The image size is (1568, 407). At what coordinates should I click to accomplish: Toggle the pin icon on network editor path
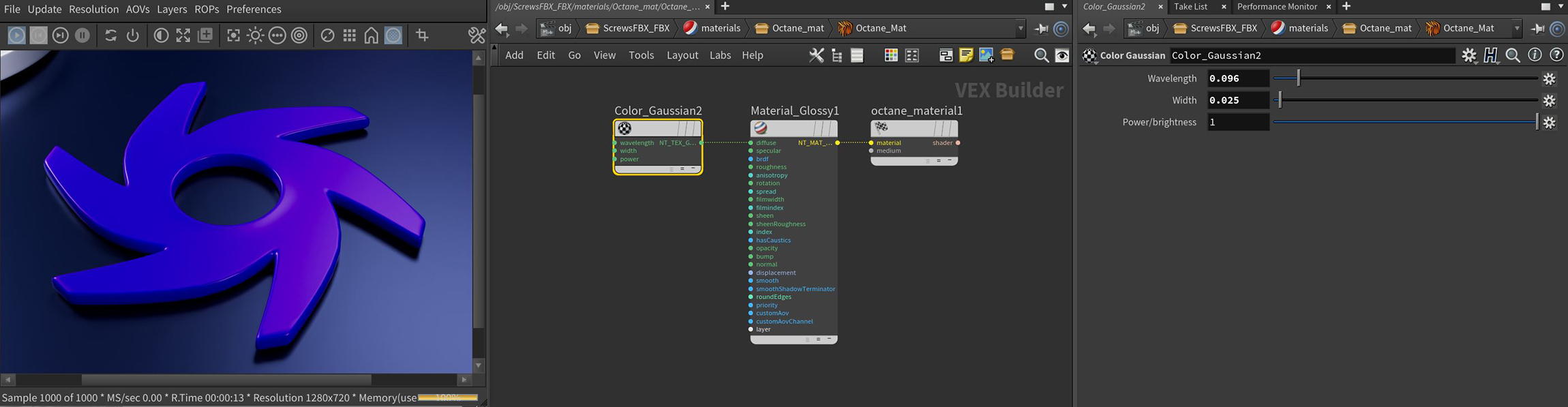coord(1041,28)
